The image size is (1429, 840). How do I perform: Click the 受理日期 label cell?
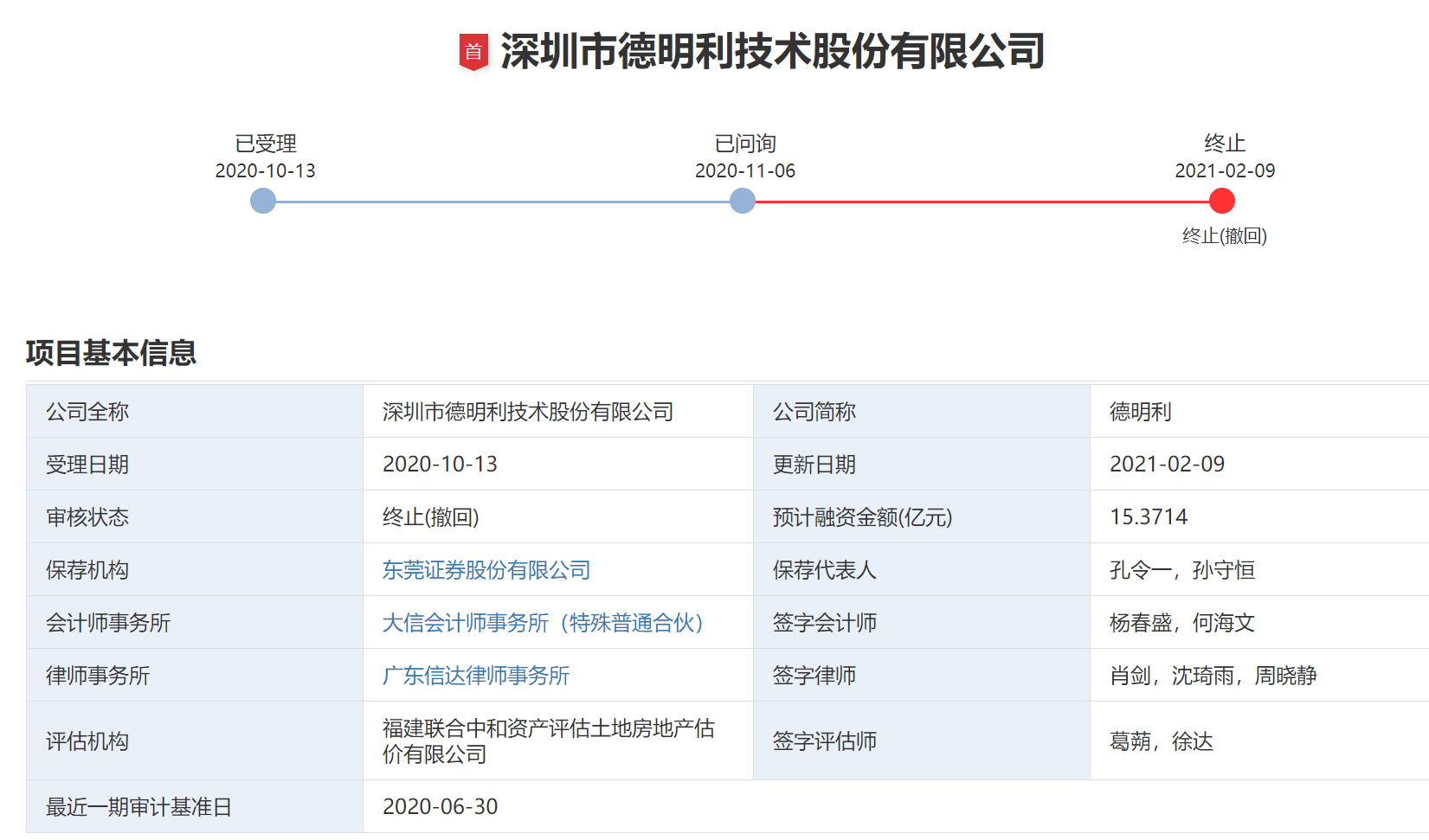click(x=195, y=465)
